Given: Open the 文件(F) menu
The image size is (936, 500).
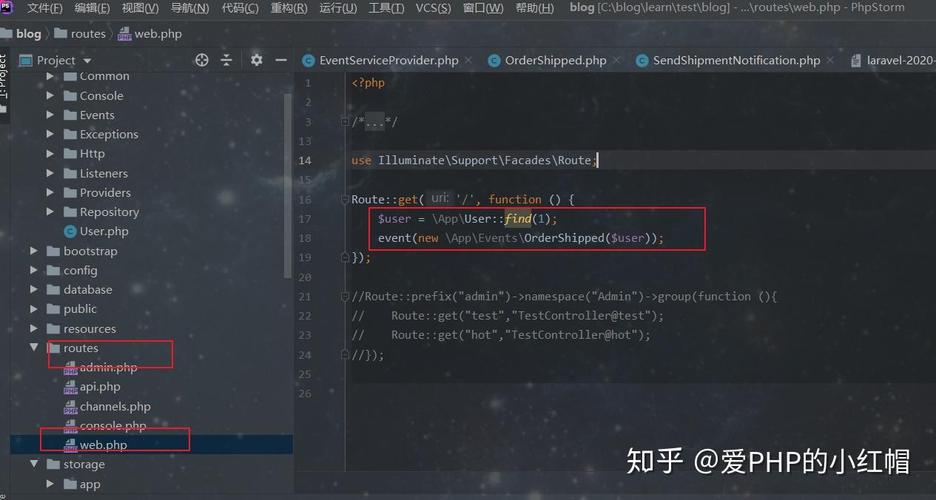Looking at the screenshot, I should pos(45,8).
